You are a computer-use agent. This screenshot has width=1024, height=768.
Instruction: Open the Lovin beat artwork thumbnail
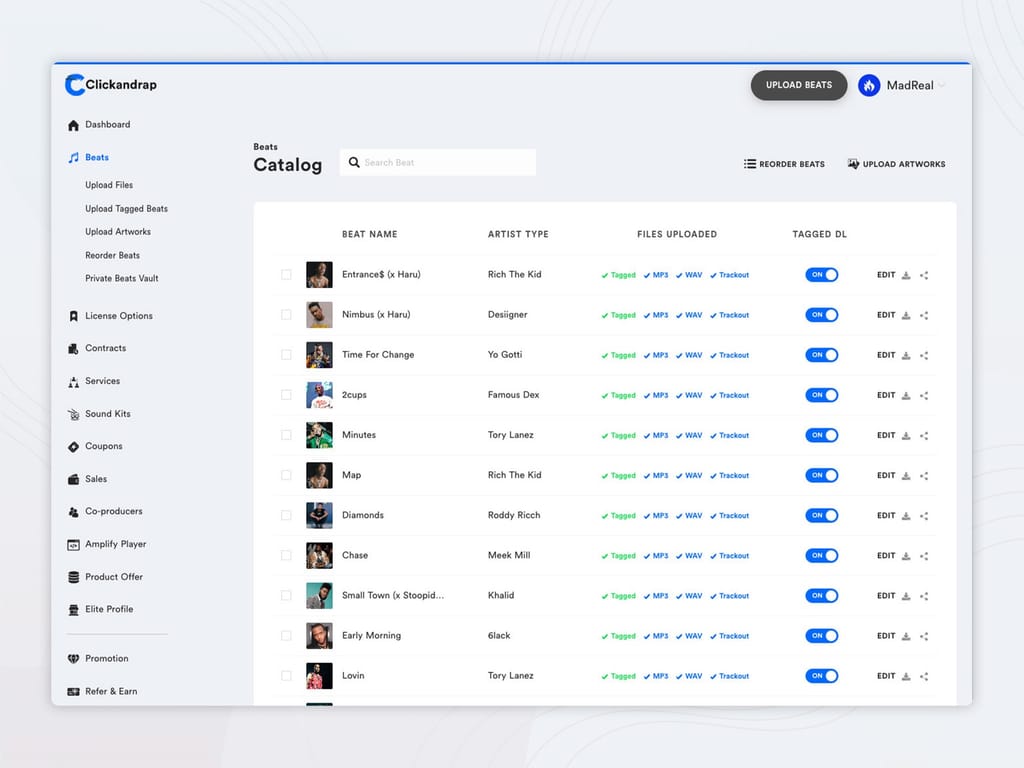pos(319,676)
